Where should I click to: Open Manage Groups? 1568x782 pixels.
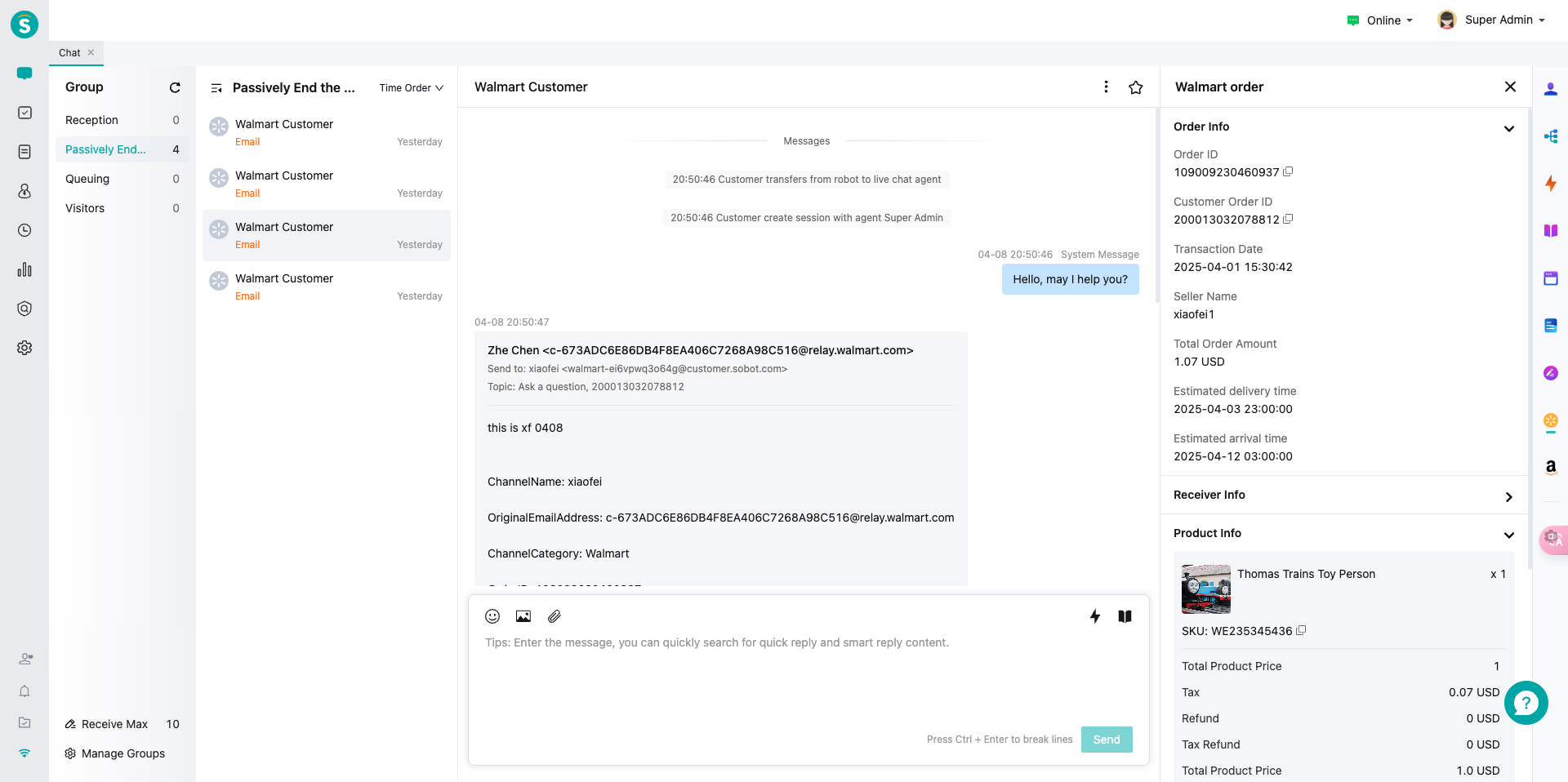(115, 753)
